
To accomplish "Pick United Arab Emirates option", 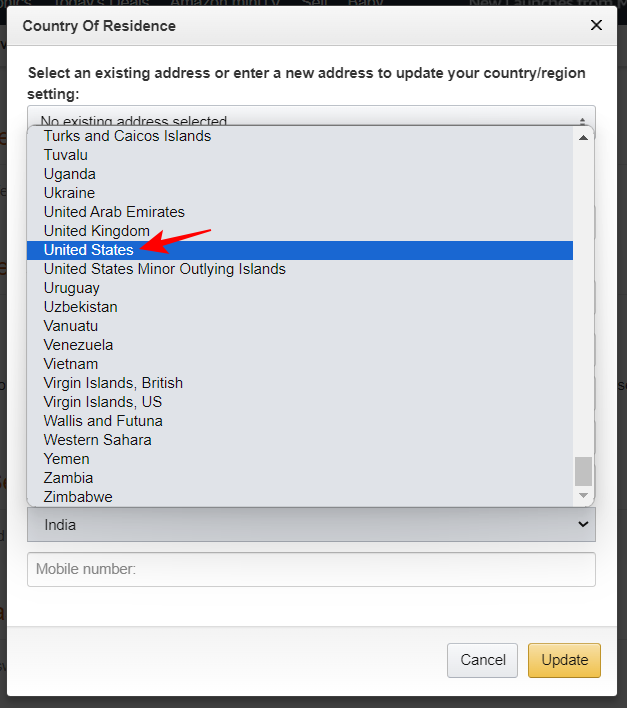I will pyautogui.click(x=114, y=212).
